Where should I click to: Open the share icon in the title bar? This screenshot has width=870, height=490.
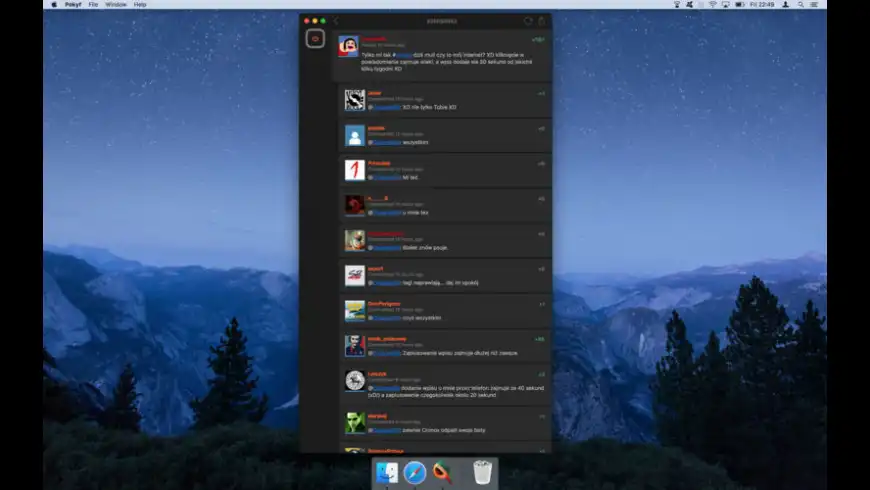pos(542,20)
